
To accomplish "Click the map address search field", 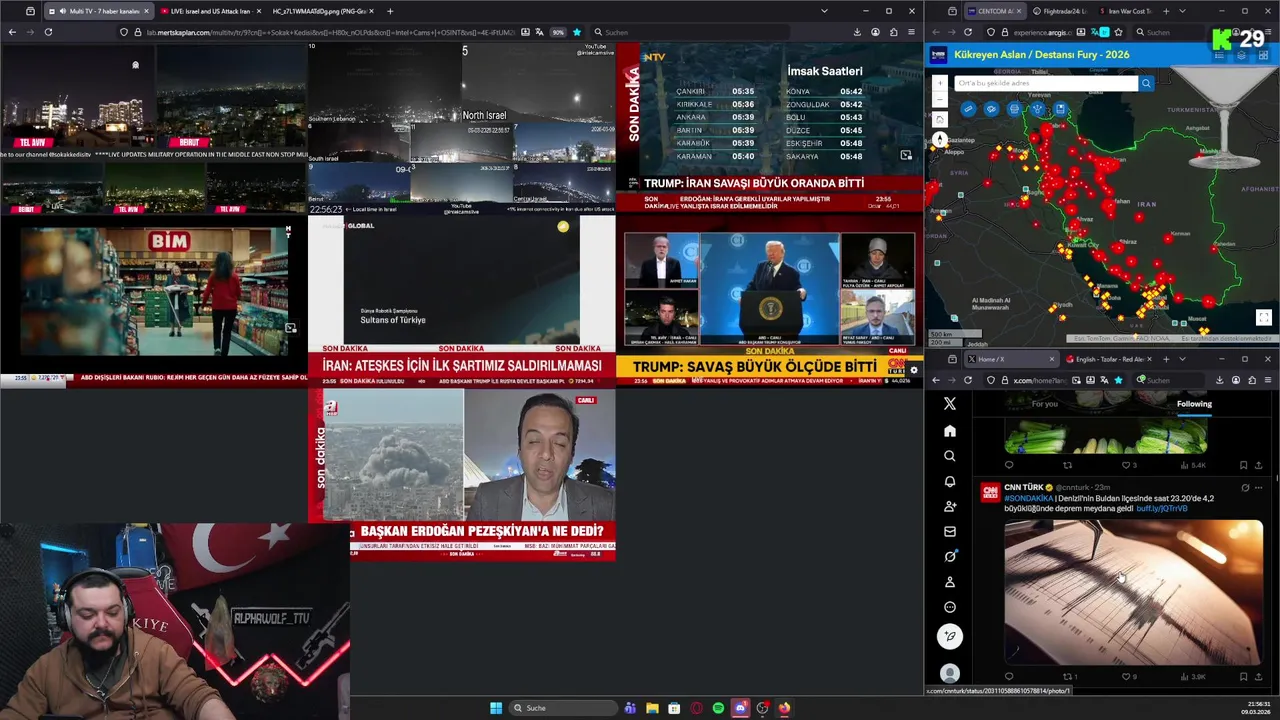I will click(x=1046, y=83).
